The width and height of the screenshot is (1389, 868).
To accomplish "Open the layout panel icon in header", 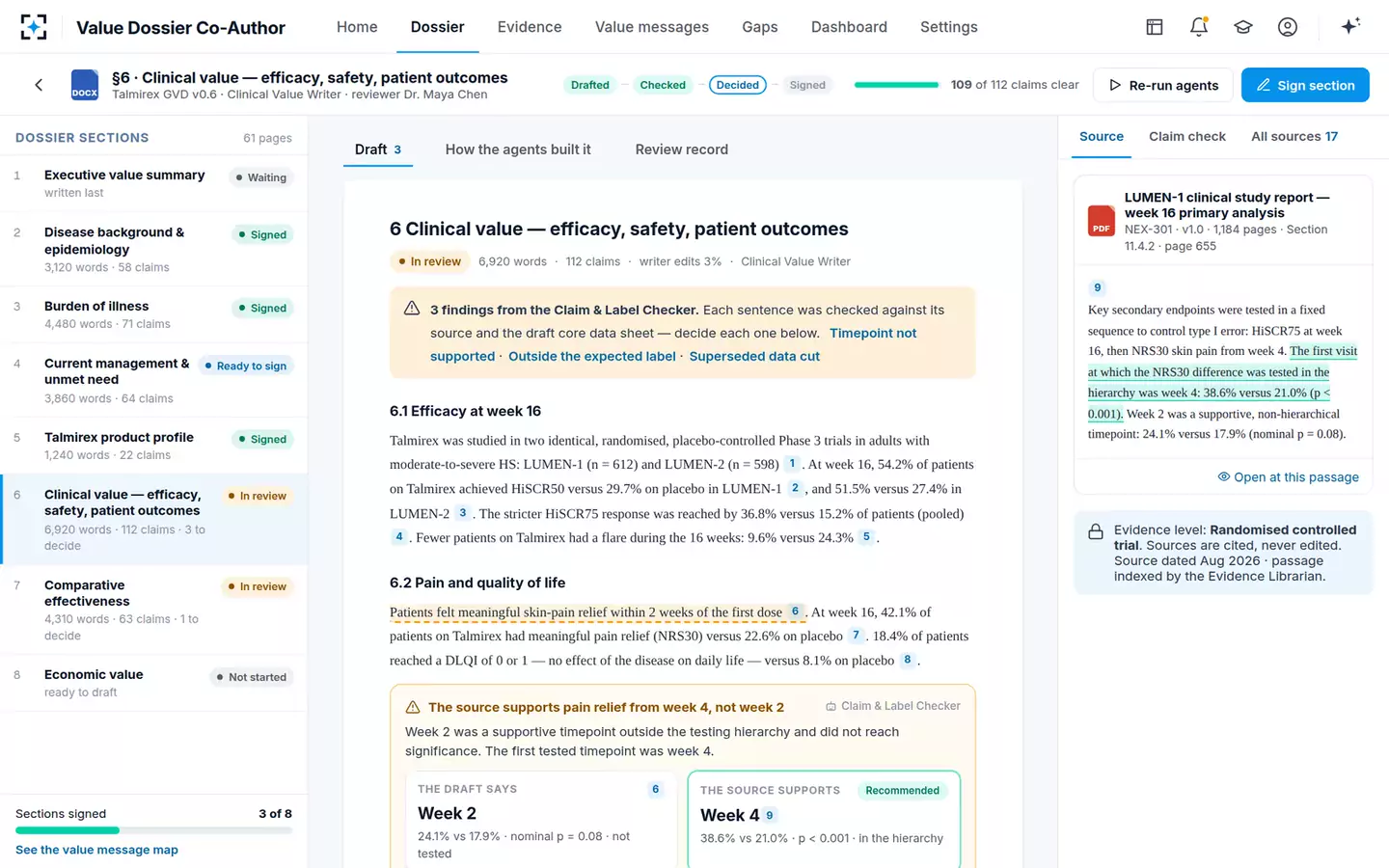I will [1155, 27].
